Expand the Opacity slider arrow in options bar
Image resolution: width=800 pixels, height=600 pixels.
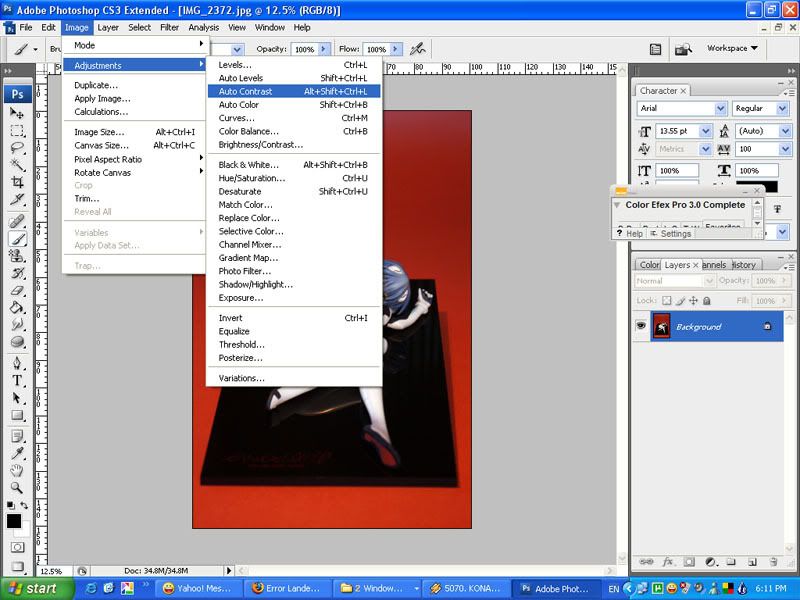point(323,49)
